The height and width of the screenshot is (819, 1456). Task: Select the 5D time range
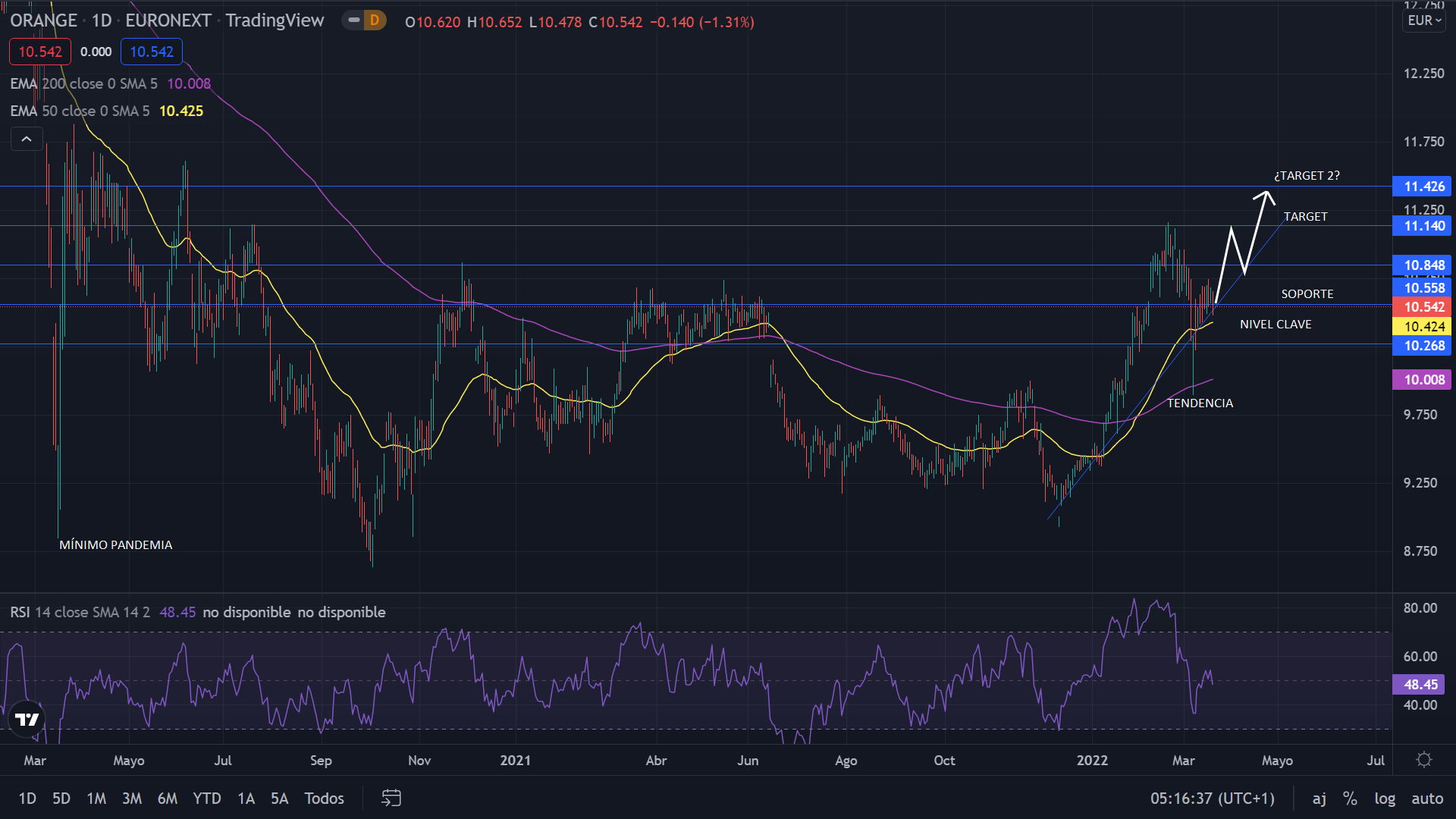[61, 799]
